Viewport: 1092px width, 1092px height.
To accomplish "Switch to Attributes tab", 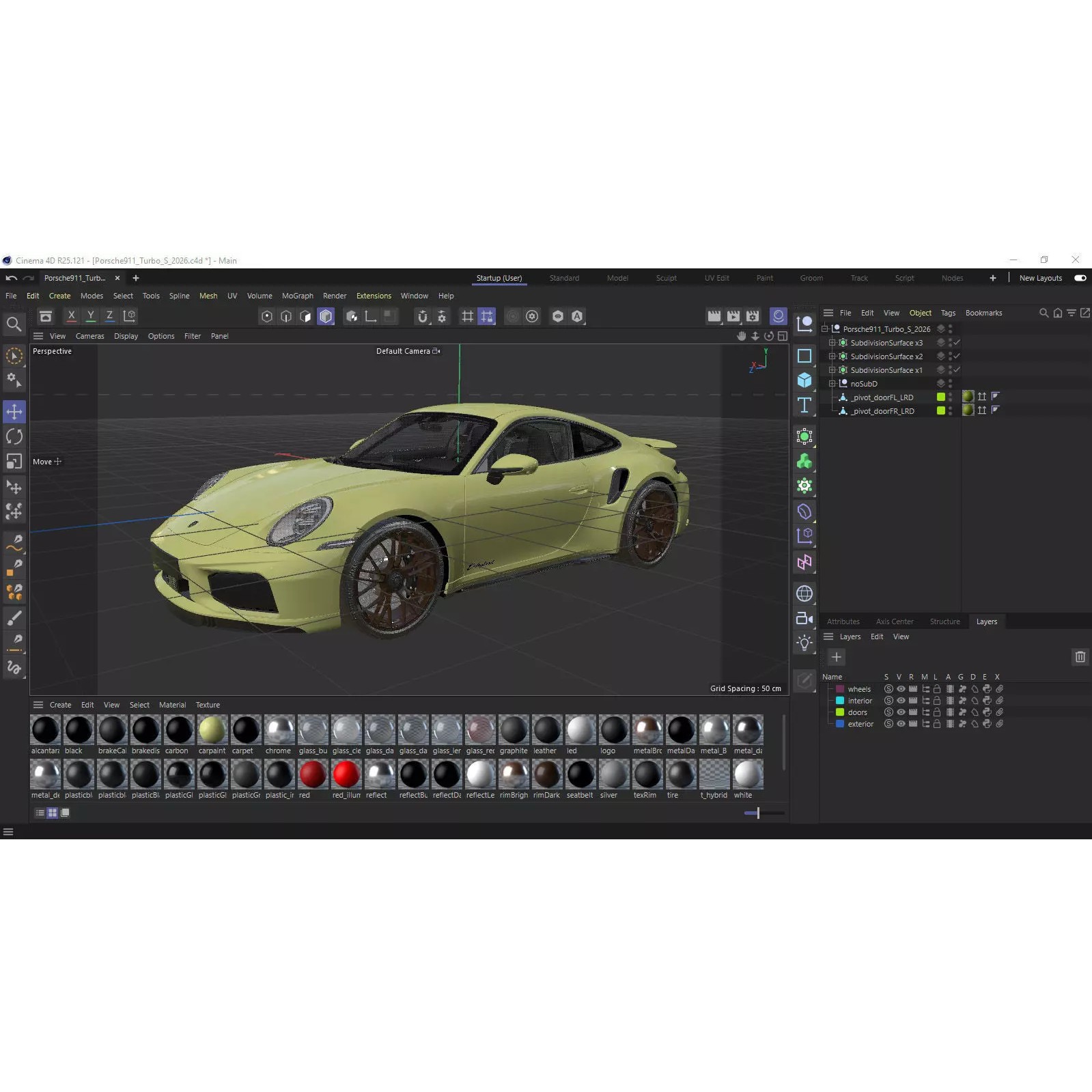I will point(843,621).
